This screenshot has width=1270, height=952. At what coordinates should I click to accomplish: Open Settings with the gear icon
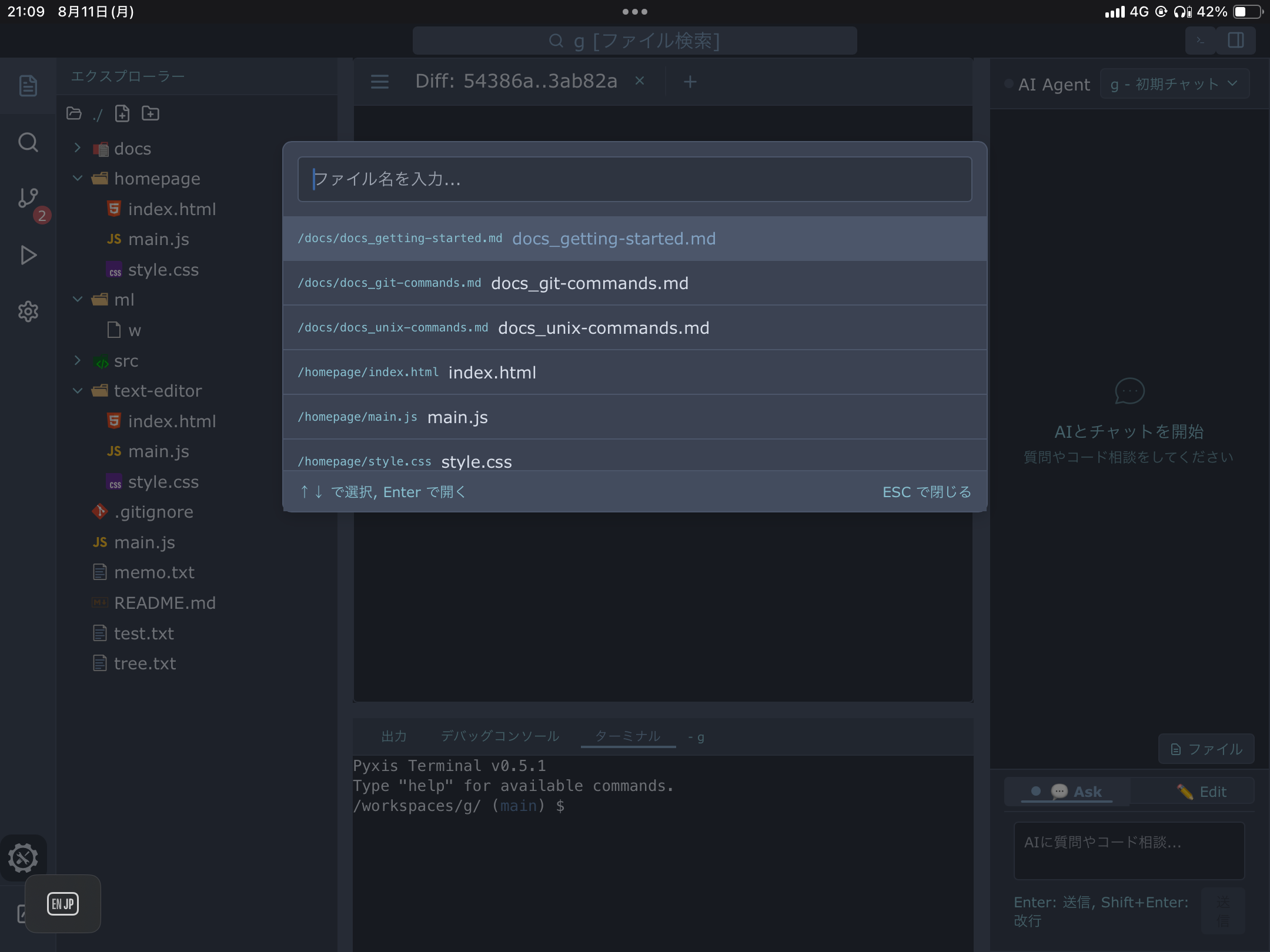point(28,311)
